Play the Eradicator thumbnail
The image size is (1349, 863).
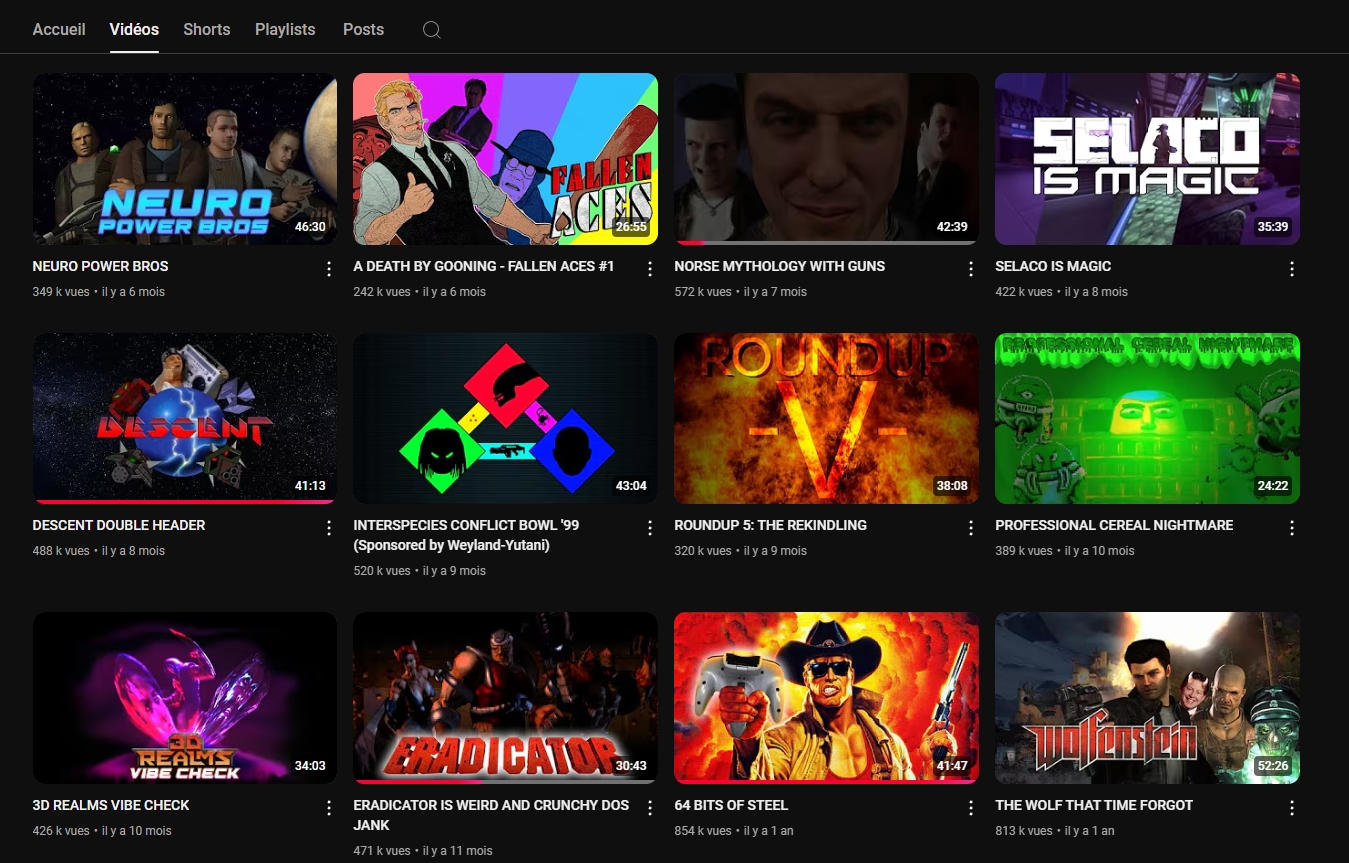tap(506, 698)
